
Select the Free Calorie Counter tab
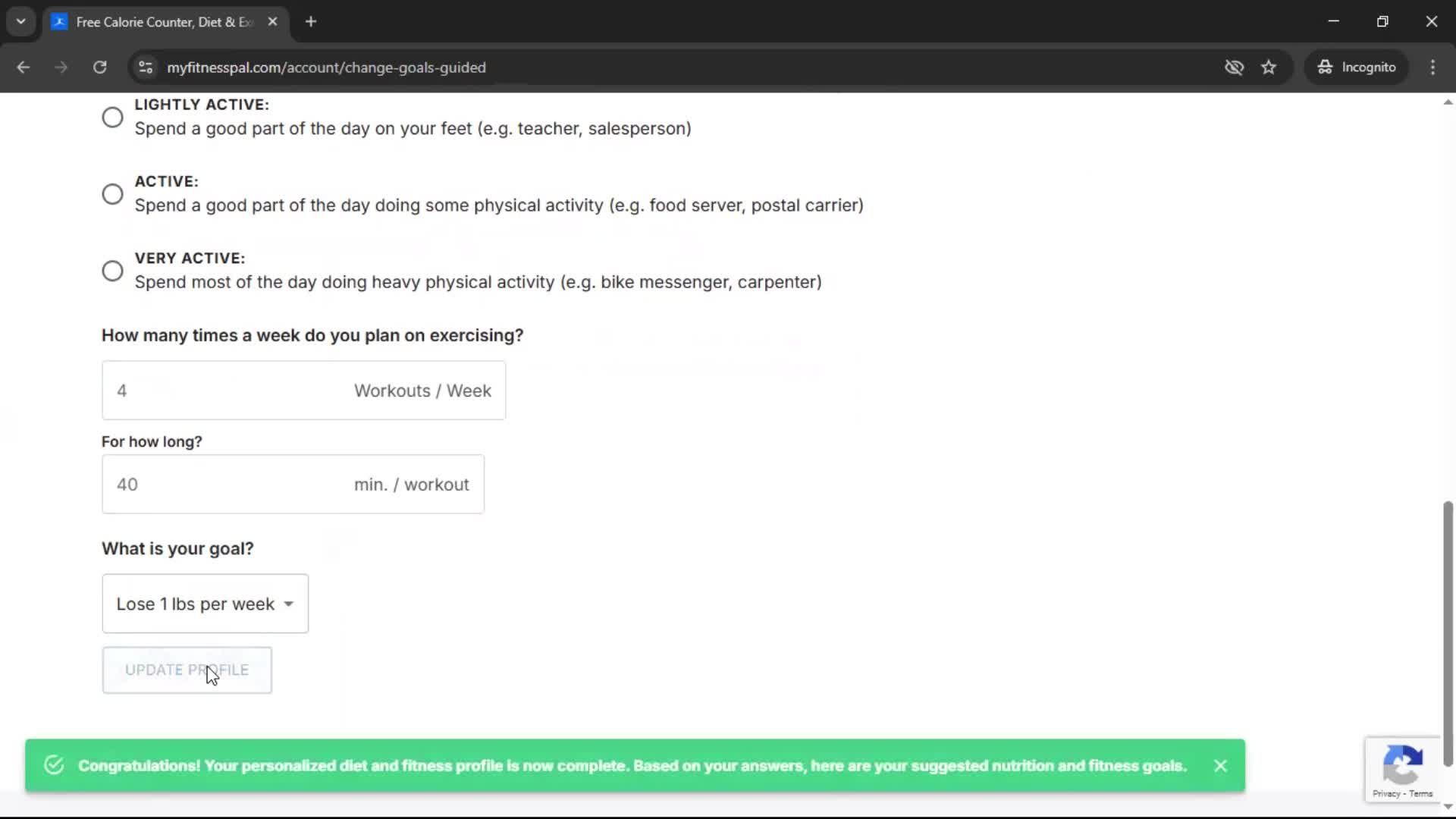[x=164, y=21]
